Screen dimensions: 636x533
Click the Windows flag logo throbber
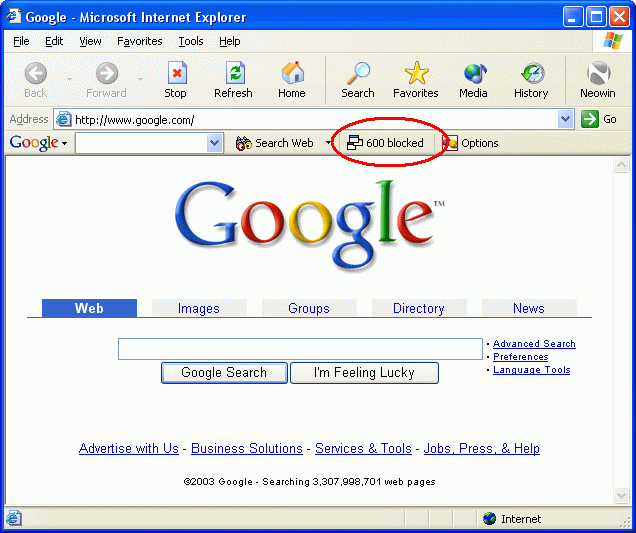[x=613, y=41]
